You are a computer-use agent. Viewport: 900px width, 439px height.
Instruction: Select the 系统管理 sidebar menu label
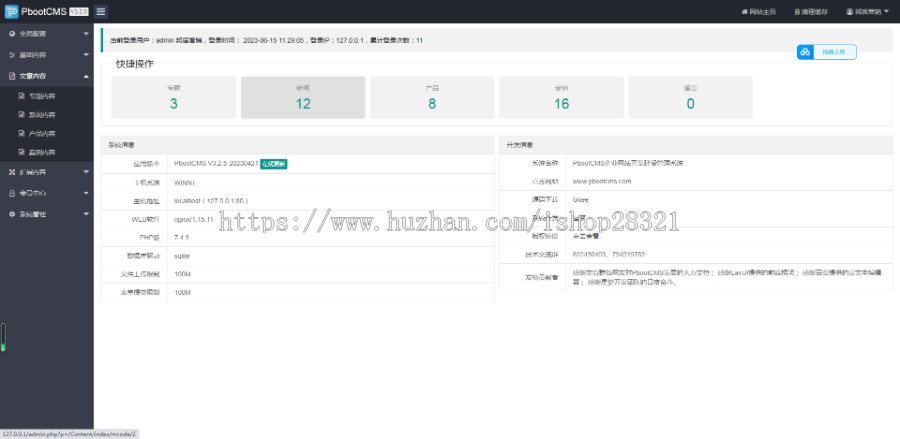click(33, 213)
